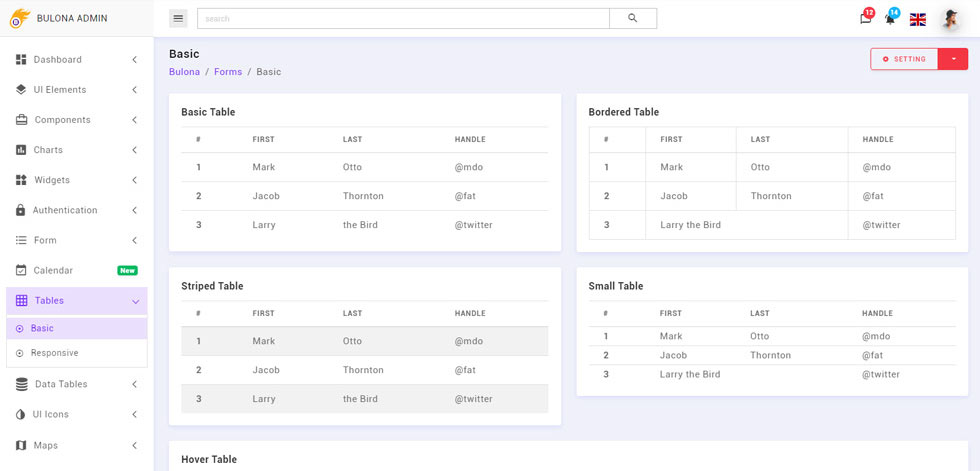Open the user avatar profile menu
The height and width of the screenshot is (471, 980).
(x=951, y=19)
